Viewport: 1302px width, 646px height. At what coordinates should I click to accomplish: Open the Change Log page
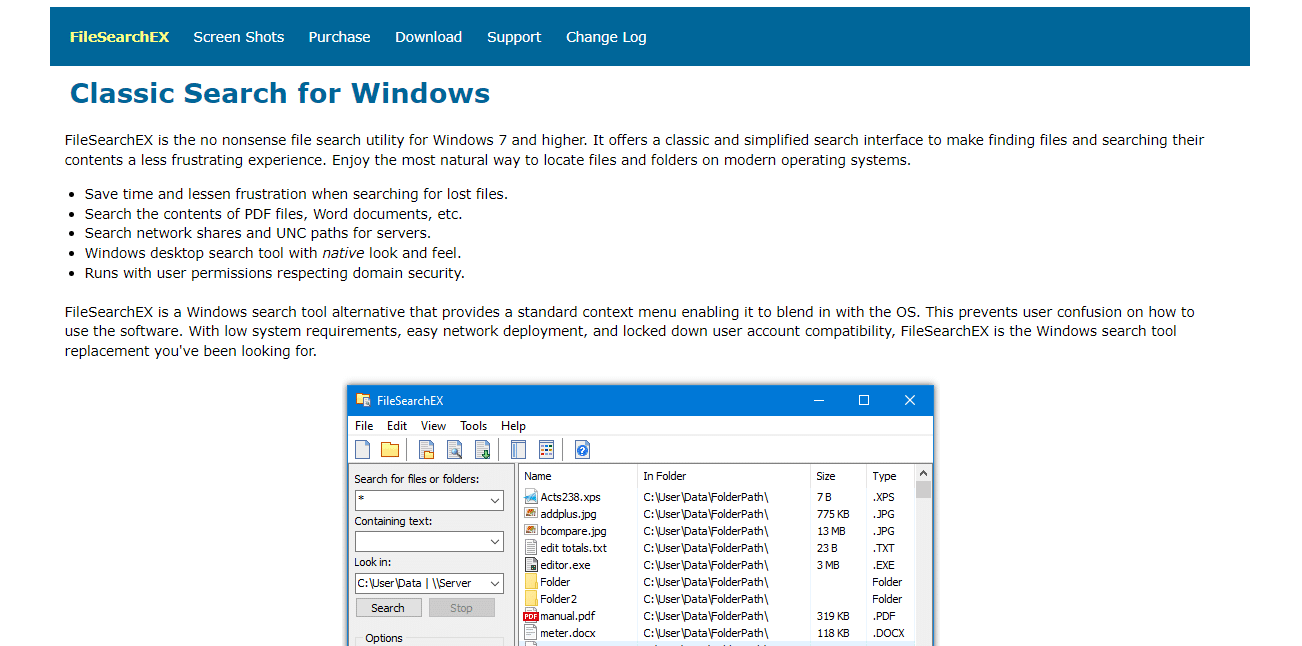(x=606, y=37)
